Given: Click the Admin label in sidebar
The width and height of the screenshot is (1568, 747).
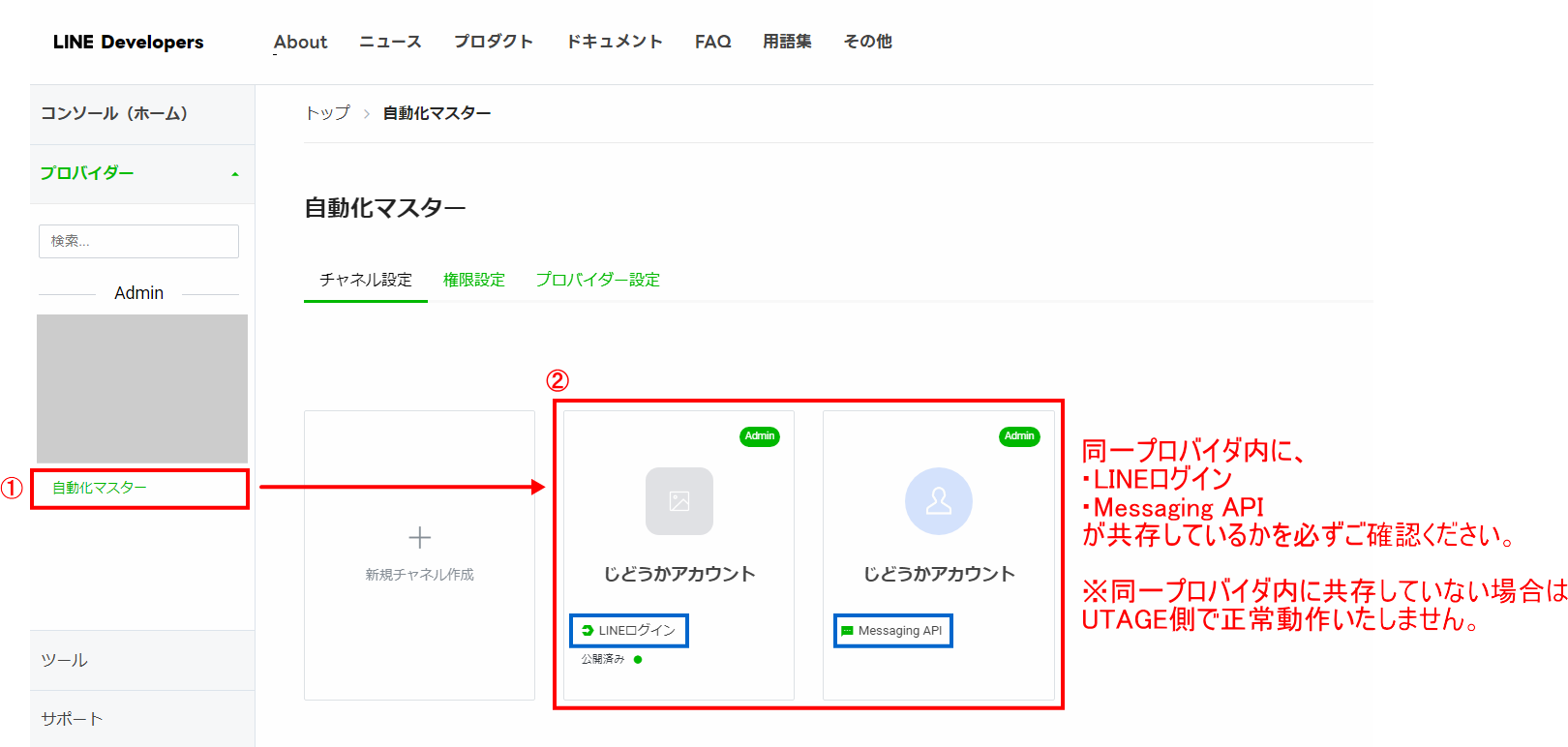Looking at the screenshot, I should (138, 293).
